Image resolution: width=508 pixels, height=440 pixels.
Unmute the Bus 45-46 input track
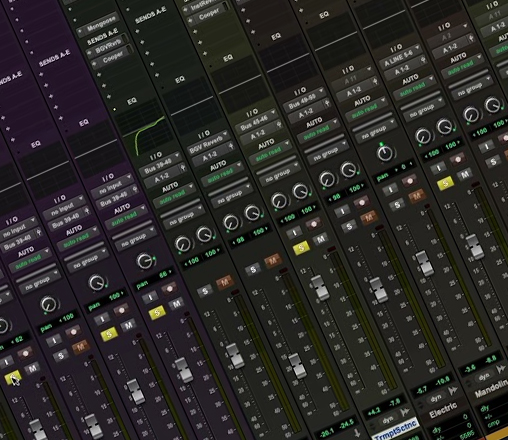(x=273, y=260)
